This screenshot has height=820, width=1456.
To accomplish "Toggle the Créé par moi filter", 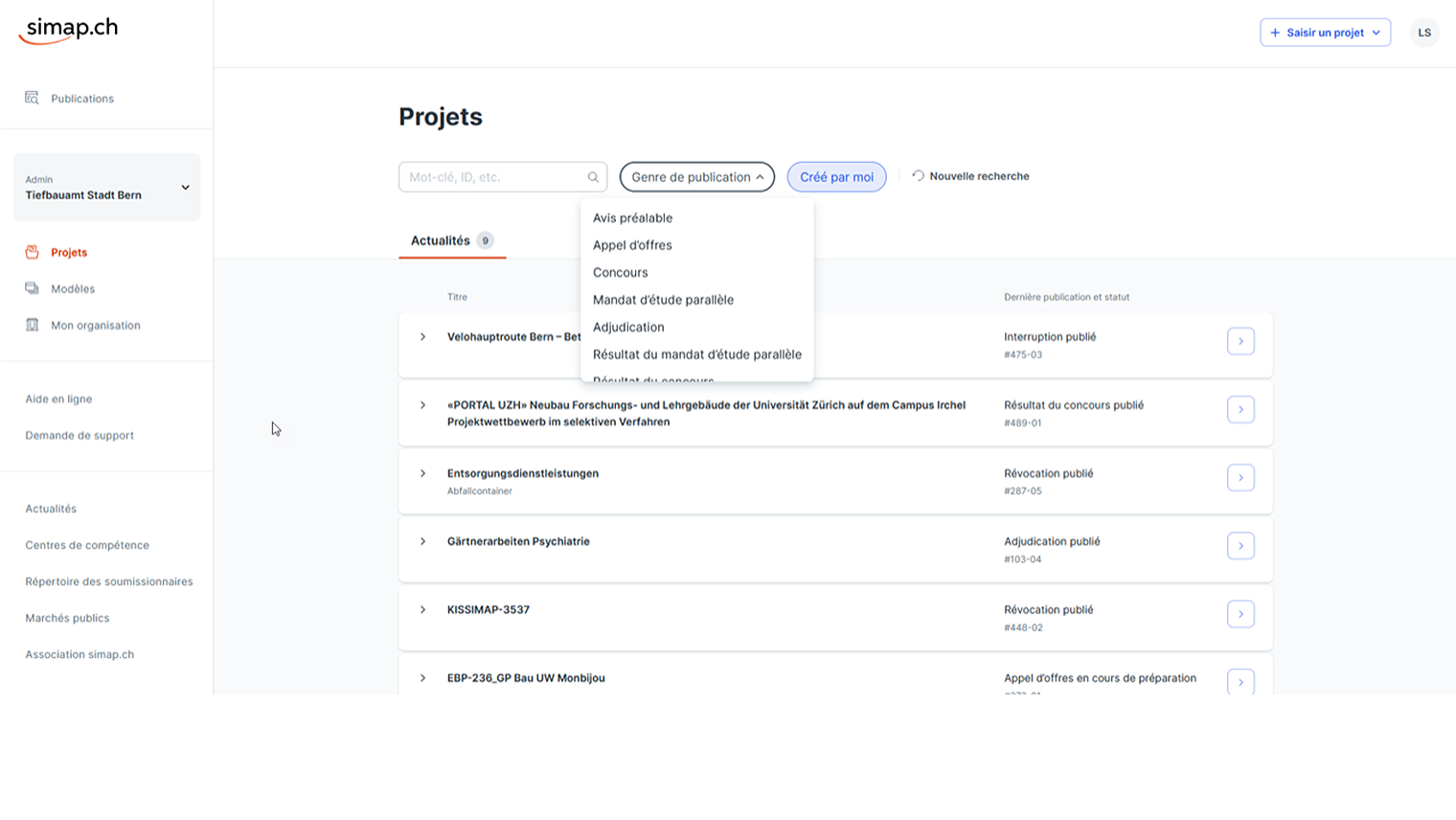I will (x=836, y=177).
